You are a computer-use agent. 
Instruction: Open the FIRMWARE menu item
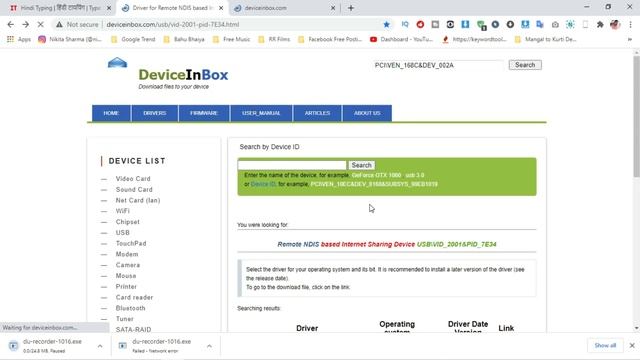204,113
